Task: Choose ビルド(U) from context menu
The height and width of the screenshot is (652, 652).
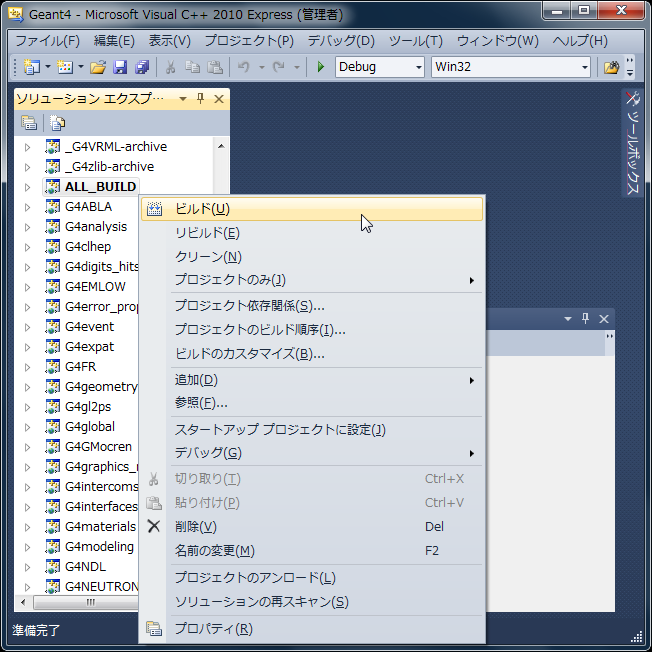Action: [312, 209]
